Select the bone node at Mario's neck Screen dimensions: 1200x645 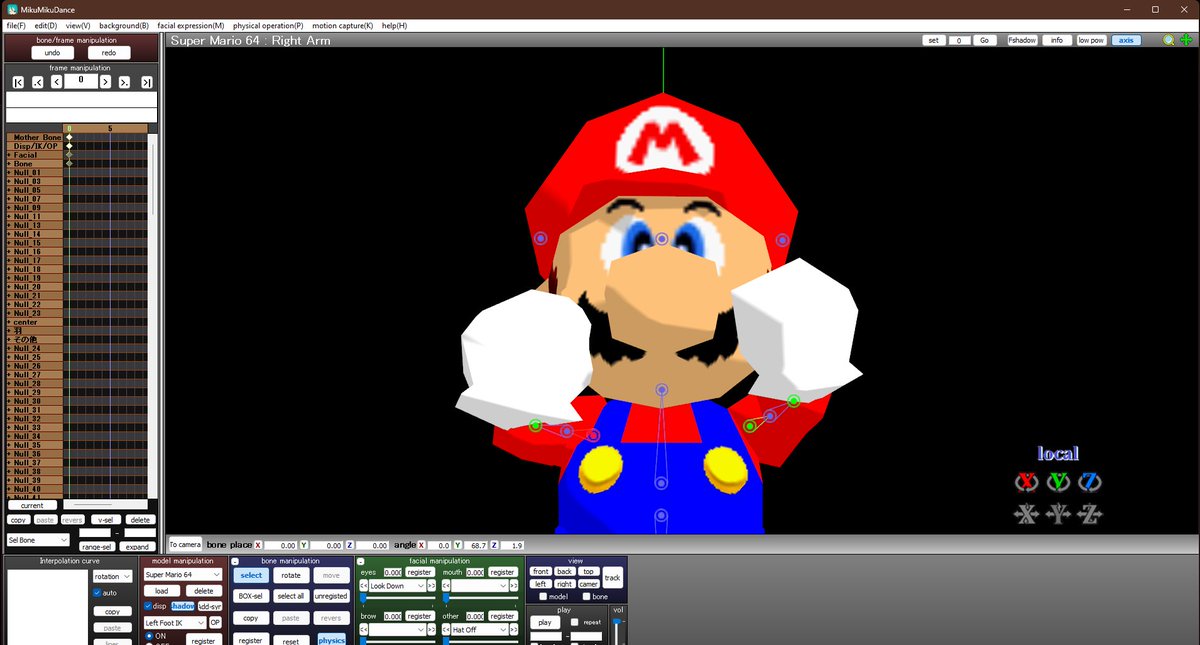[x=661, y=389]
